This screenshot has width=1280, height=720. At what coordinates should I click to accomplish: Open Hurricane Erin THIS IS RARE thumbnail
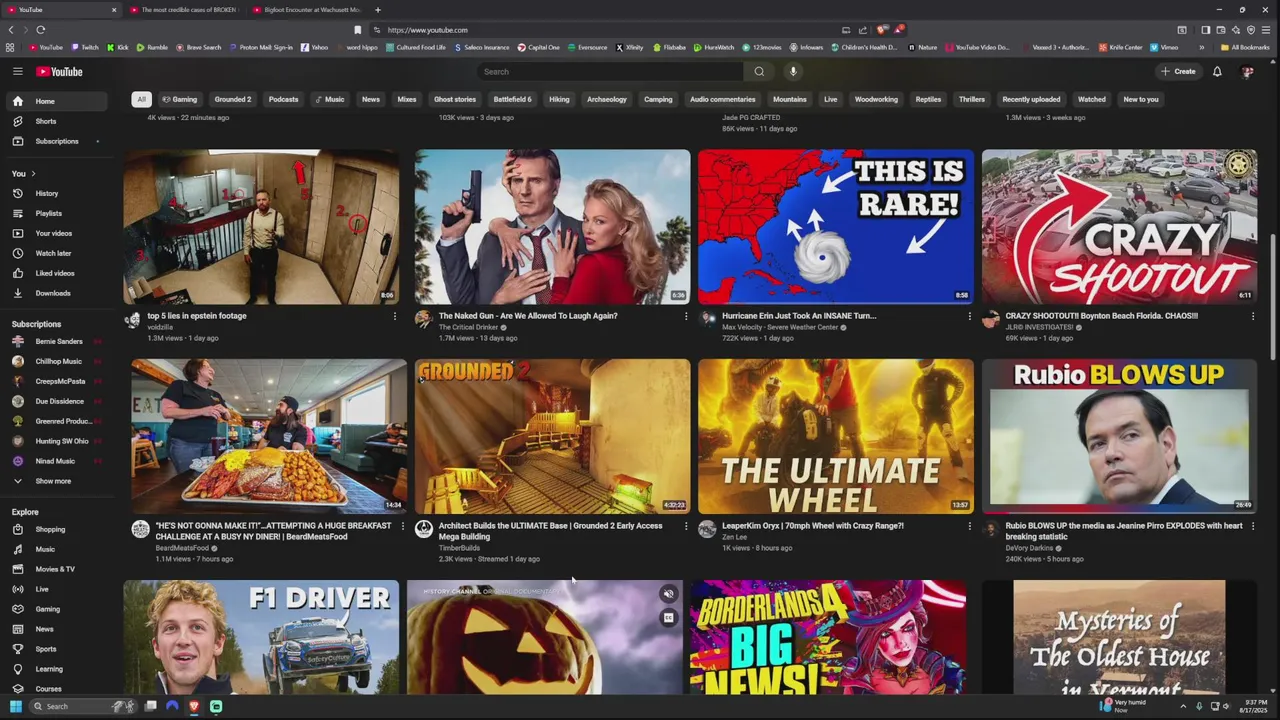tap(835, 226)
